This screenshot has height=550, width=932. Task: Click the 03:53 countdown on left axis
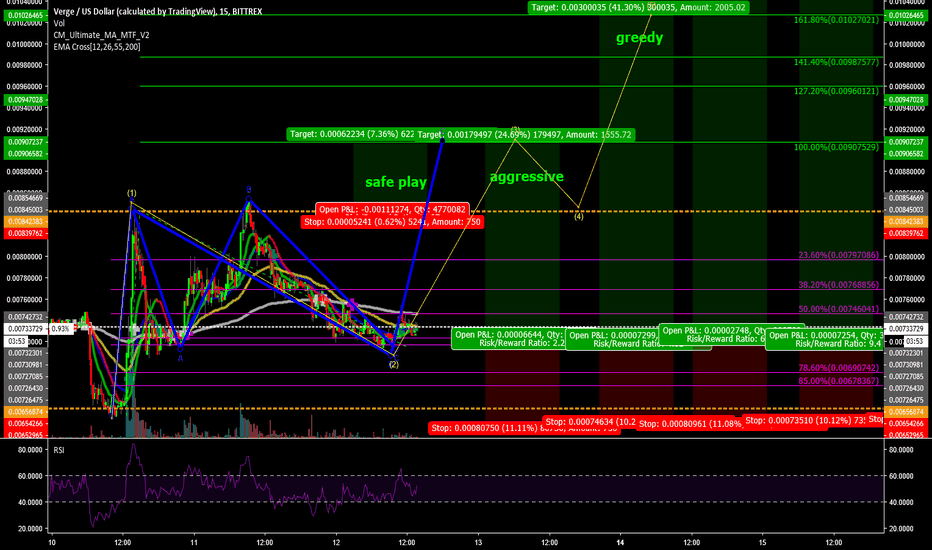click(x=15, y=341)
